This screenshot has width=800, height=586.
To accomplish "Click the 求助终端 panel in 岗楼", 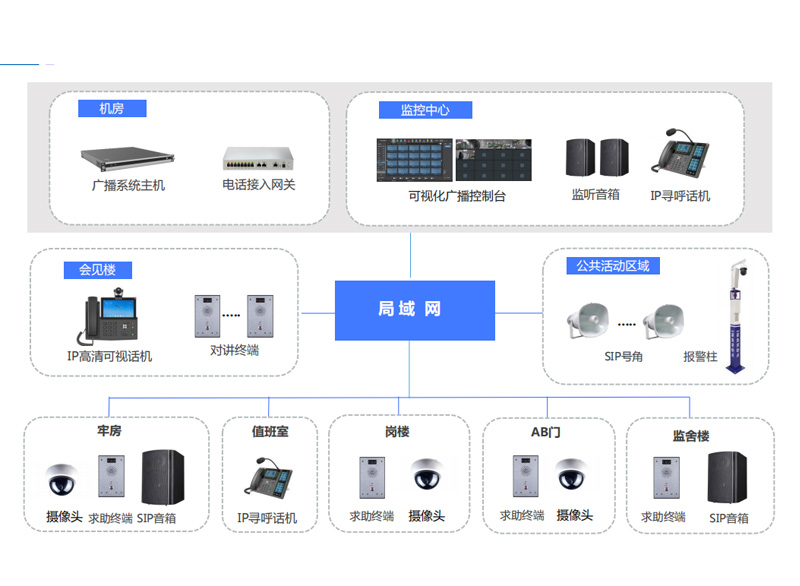I will pyautogui.click(x=372, y=477).
